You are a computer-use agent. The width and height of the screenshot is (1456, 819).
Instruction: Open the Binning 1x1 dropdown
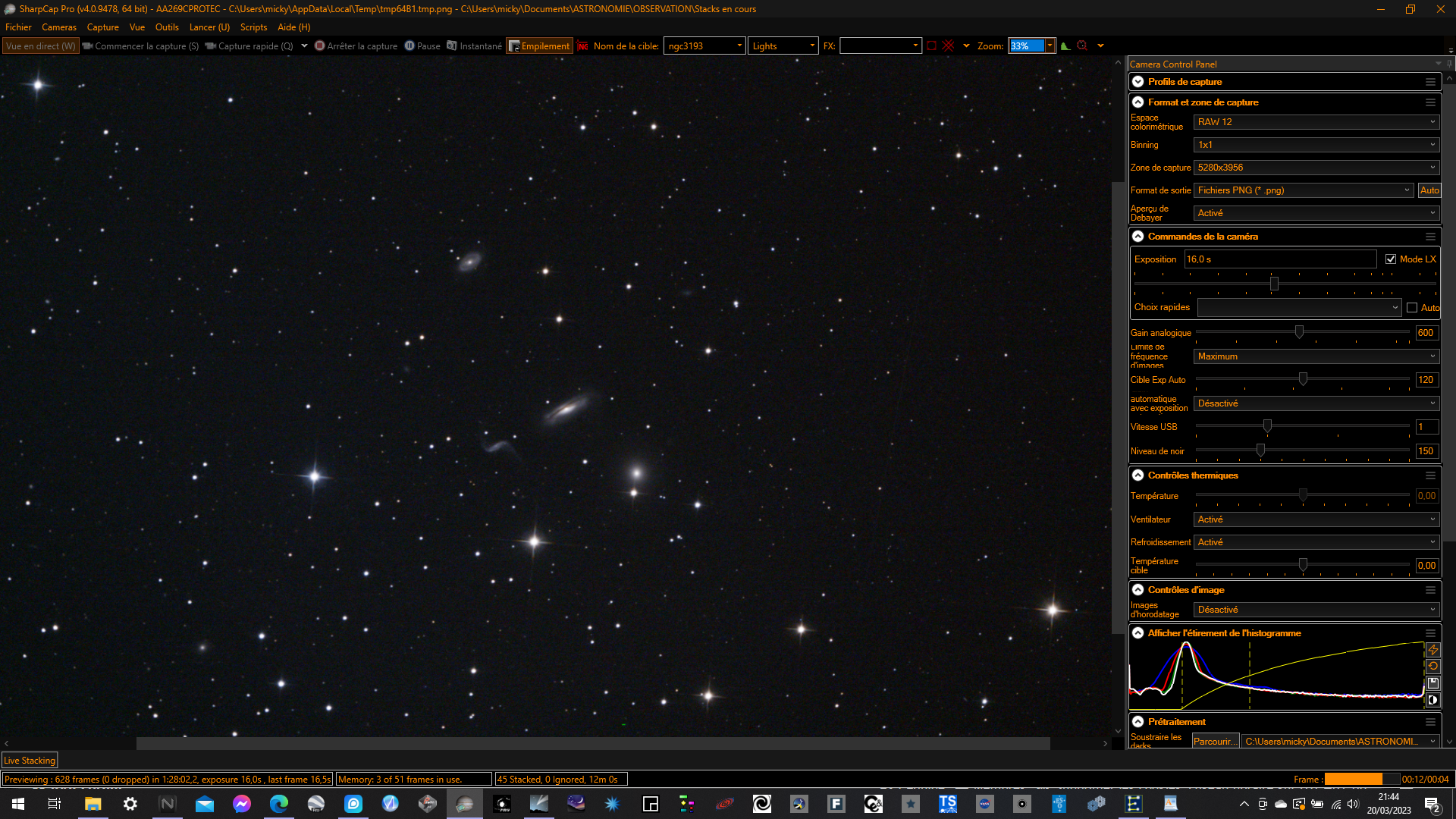point(1316,145)
